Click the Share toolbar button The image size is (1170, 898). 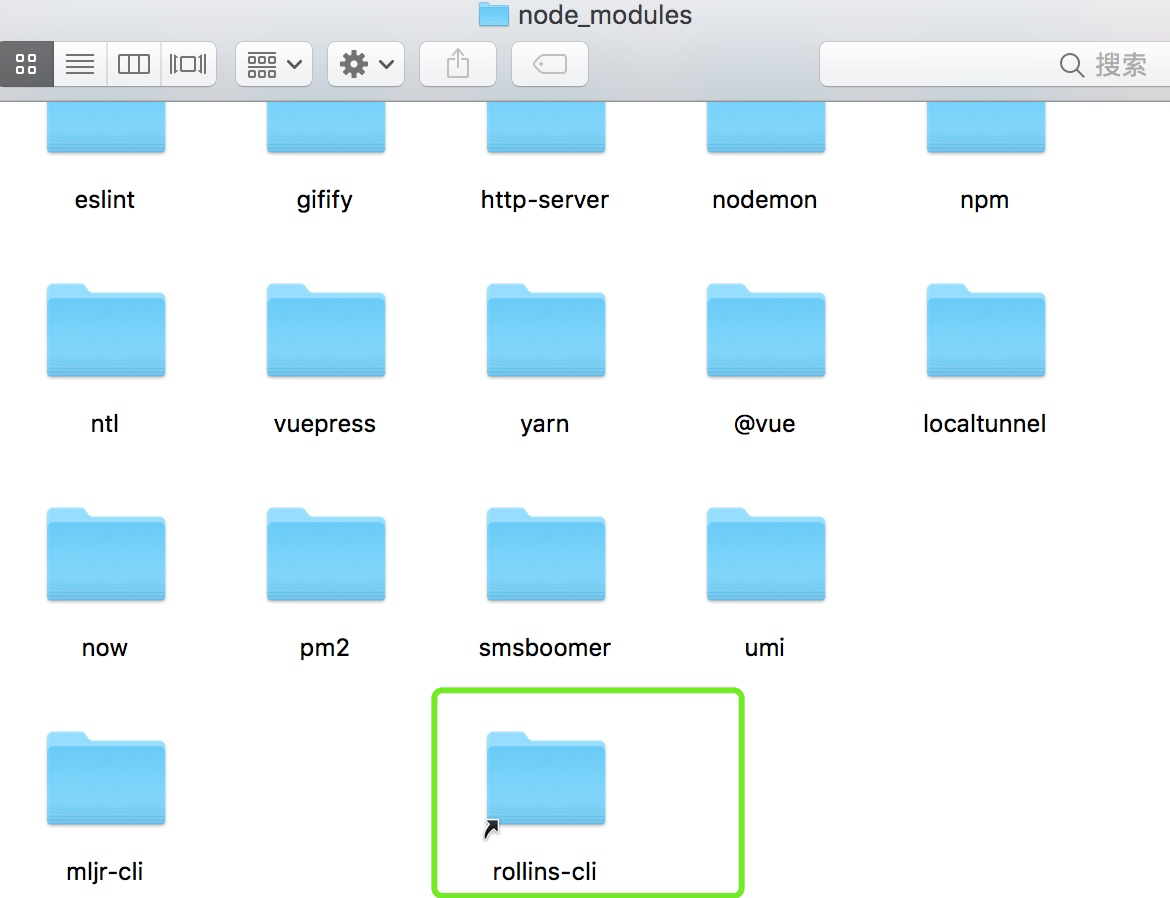pos(458,64)
